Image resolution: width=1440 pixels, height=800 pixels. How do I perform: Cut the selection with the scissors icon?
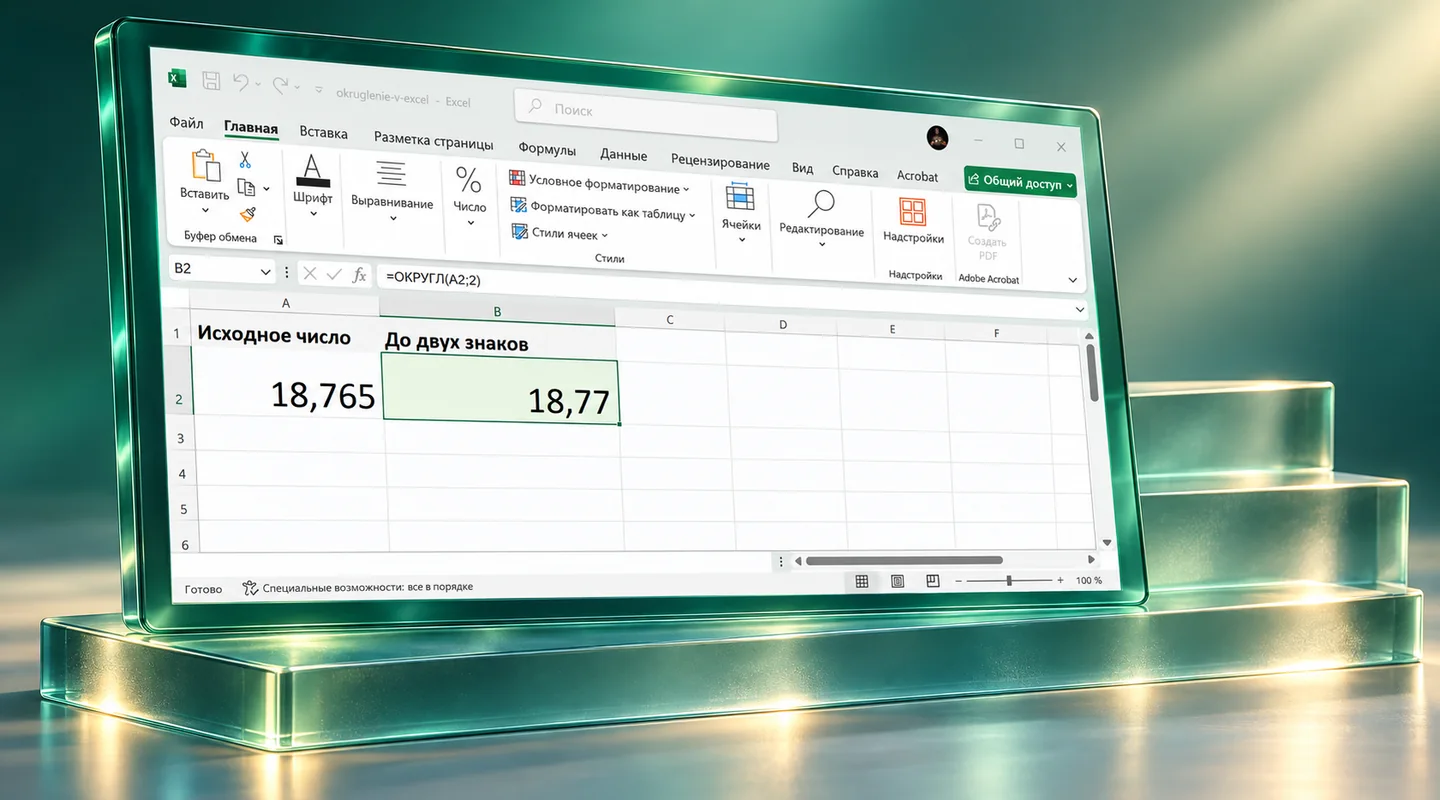click(x=245, y=160)
